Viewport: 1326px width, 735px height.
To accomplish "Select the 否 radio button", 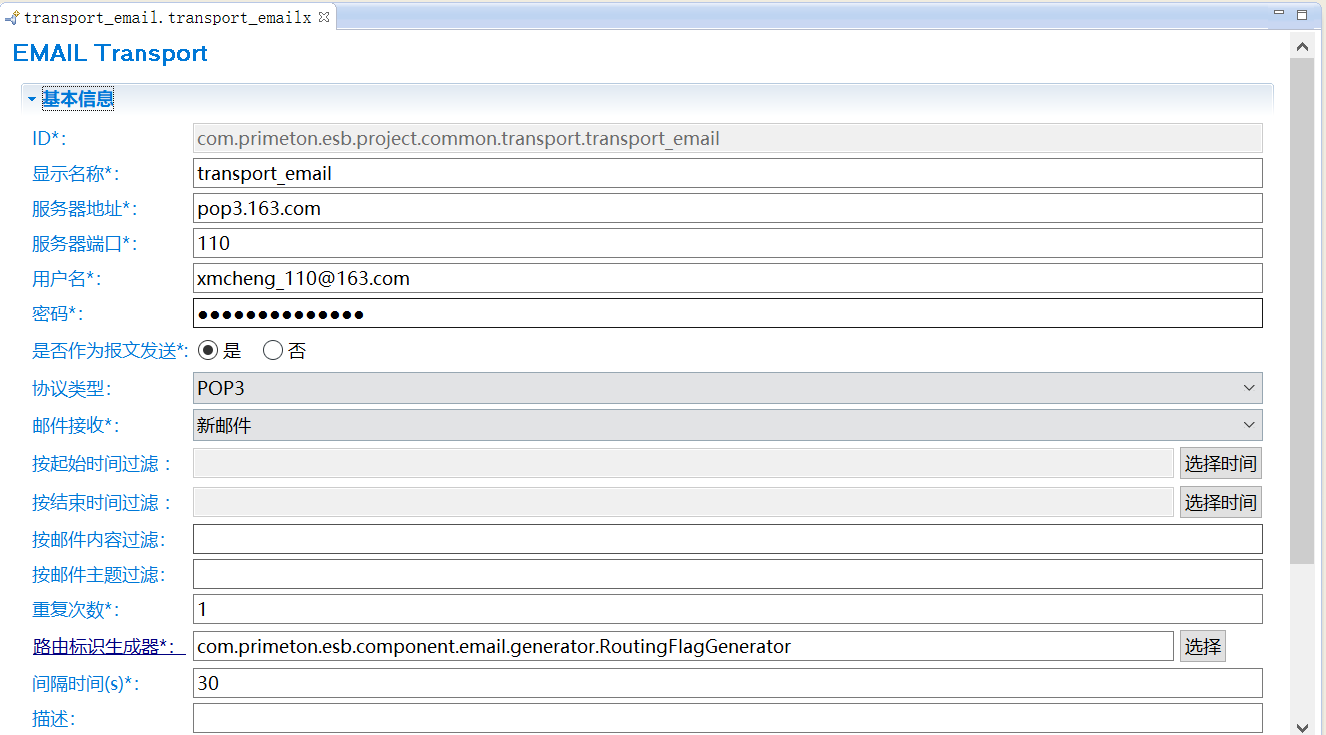I will point(273,350).
